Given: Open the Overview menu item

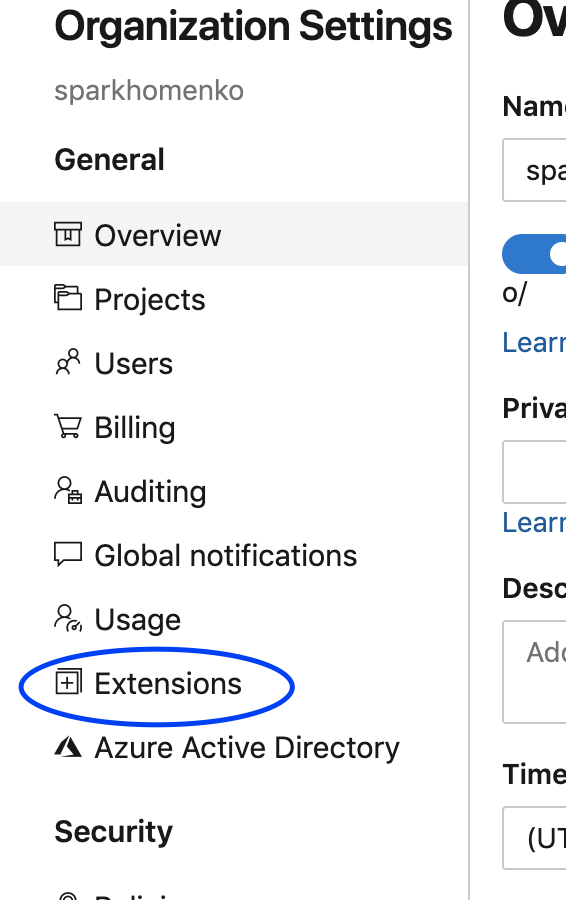Looking at the screenshot, I should pyautogui.click(x=234, y=235).
